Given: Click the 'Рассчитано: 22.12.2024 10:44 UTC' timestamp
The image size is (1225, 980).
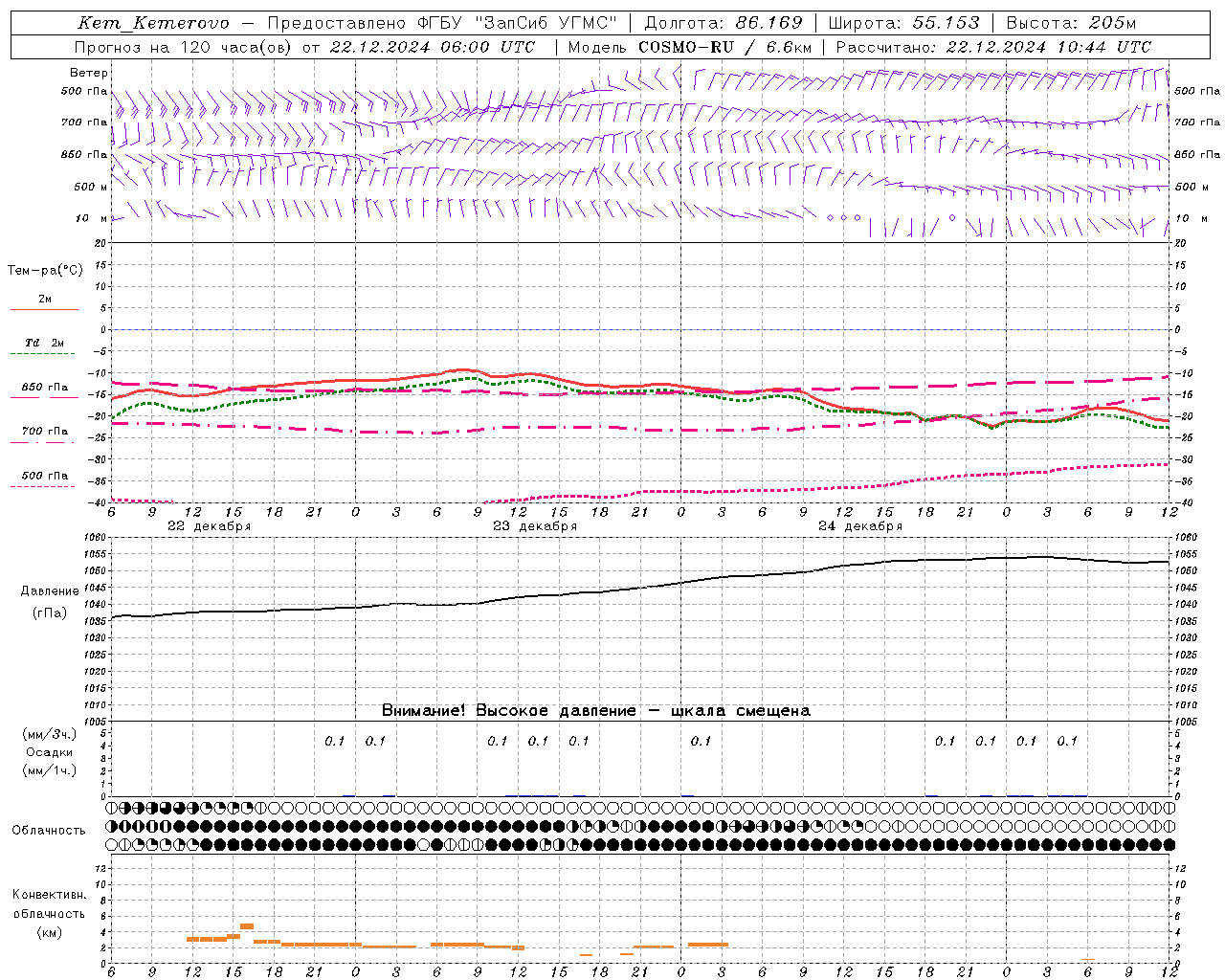Looking at the screenshot, I should click(993, 47).
